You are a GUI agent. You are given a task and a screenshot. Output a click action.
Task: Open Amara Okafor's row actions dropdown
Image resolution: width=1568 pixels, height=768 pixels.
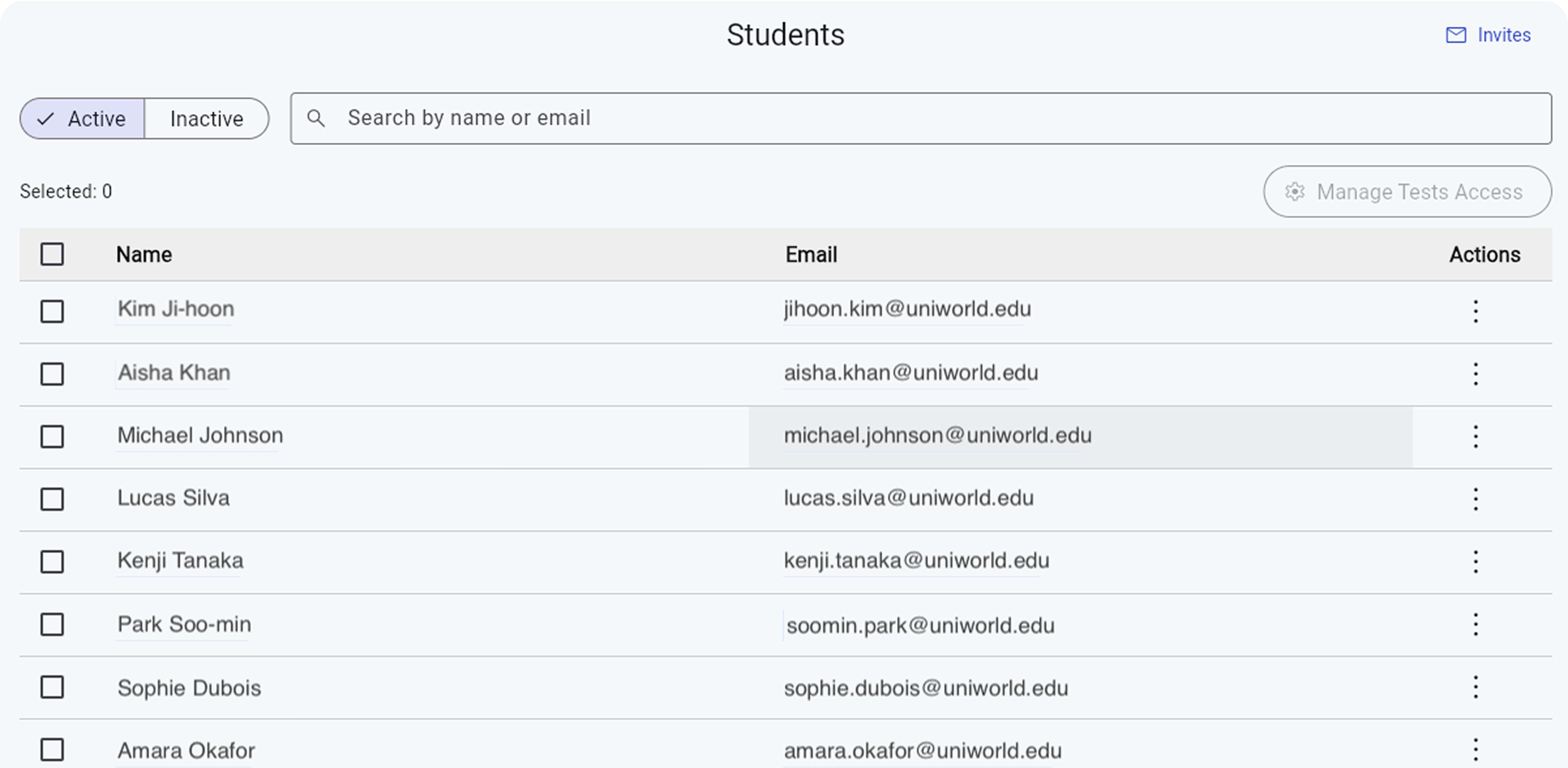1475,750
